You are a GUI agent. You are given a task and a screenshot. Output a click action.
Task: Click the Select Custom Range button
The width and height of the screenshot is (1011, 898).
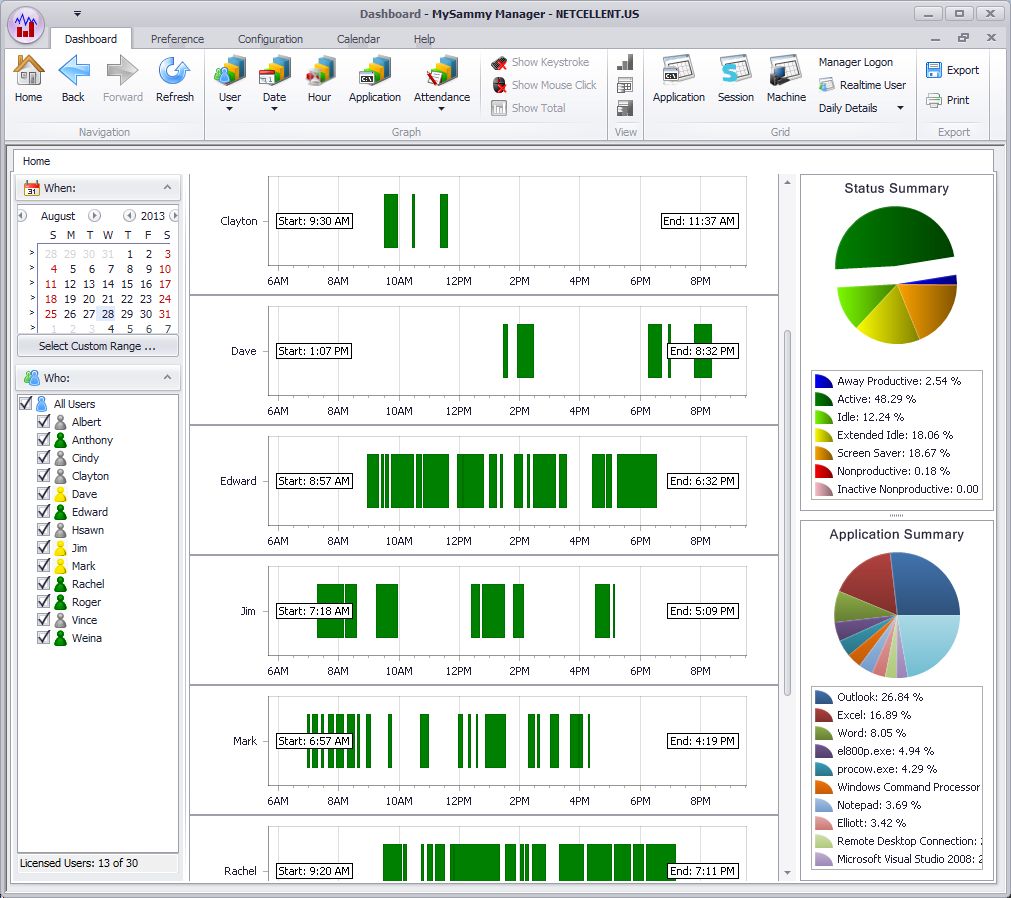97,346
